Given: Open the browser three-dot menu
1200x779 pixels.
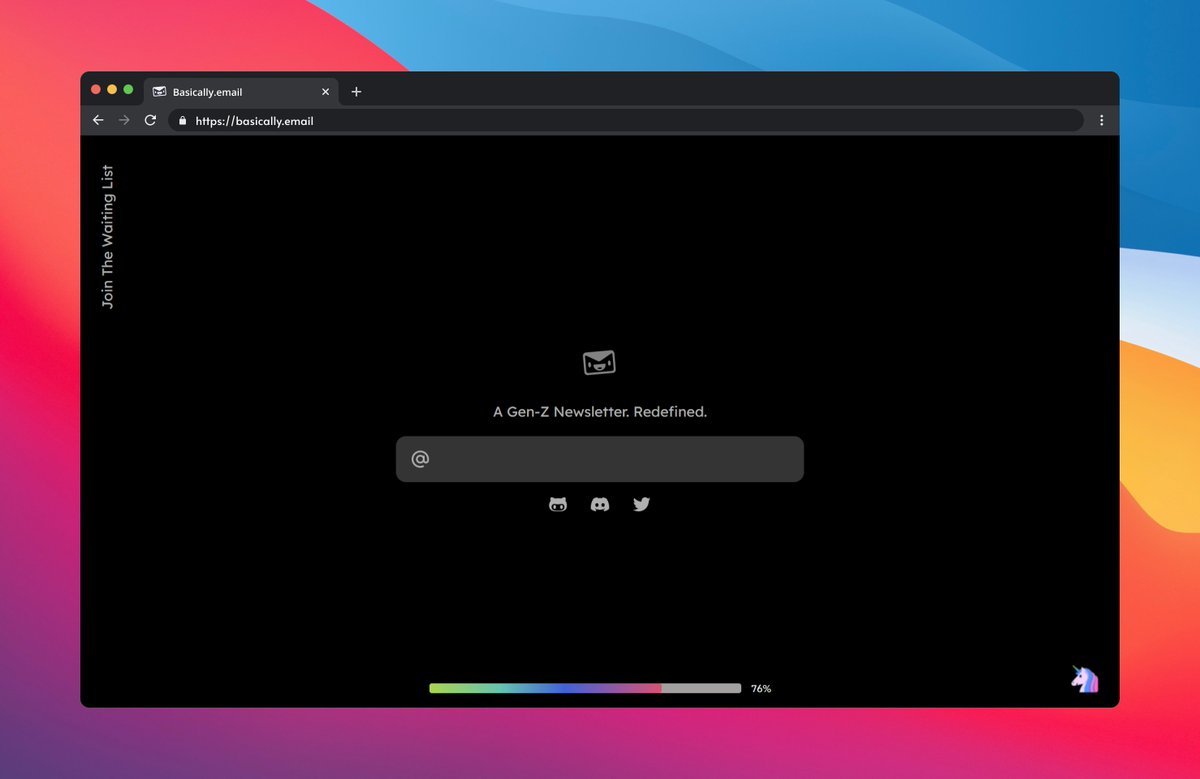Looking at the screenshot, I should [x=1102, y=120].
